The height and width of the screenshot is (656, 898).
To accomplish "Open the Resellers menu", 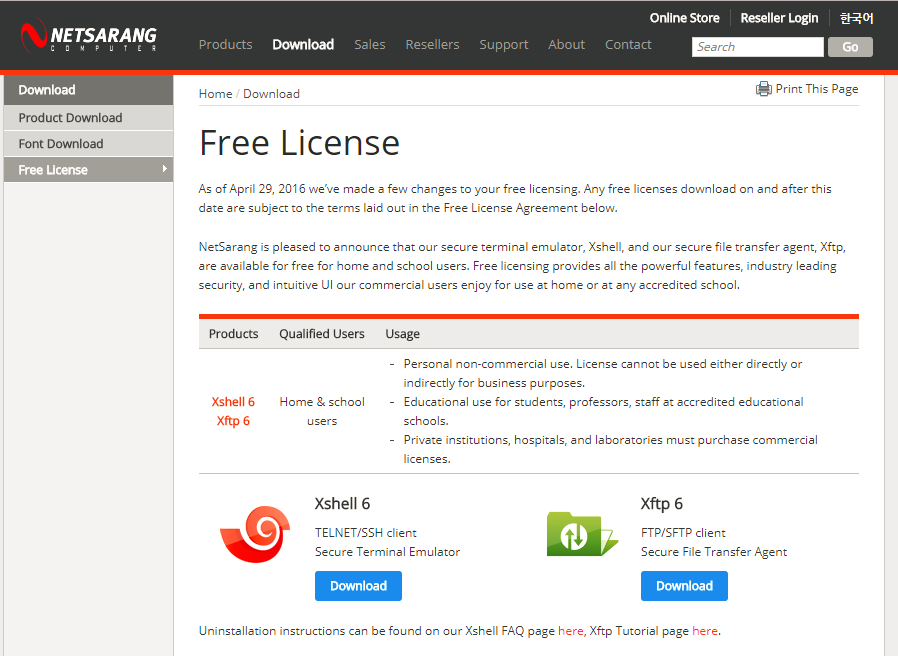I will click(x=432, y=45).
